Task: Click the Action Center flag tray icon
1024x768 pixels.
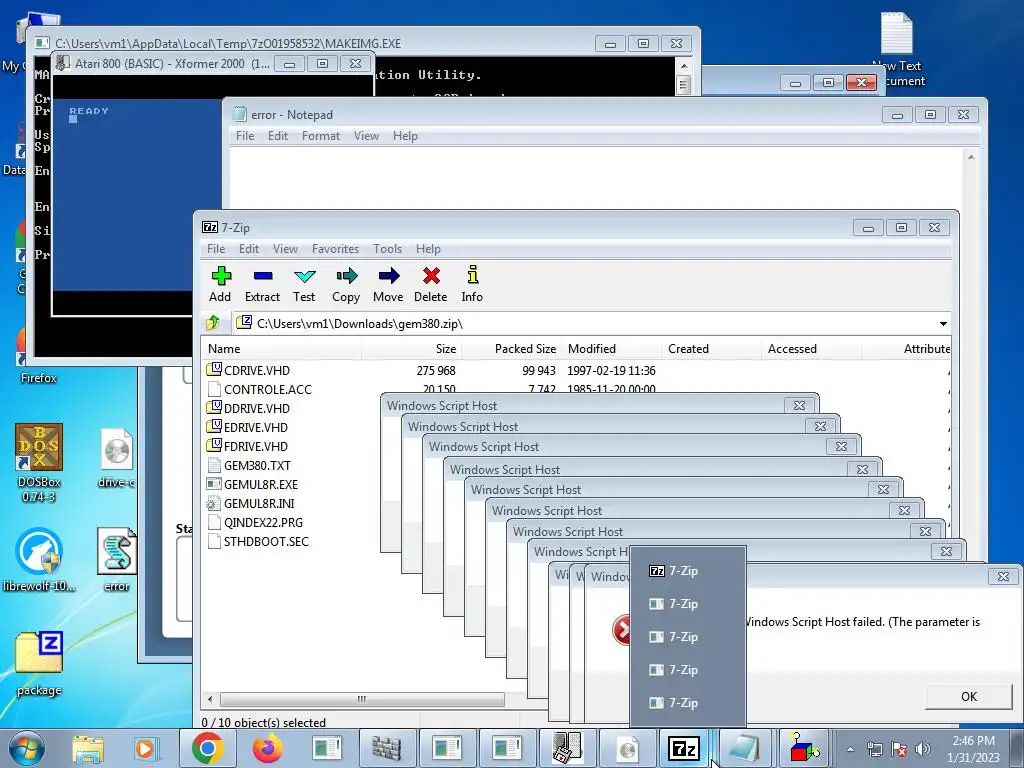Action: [899, 749]
